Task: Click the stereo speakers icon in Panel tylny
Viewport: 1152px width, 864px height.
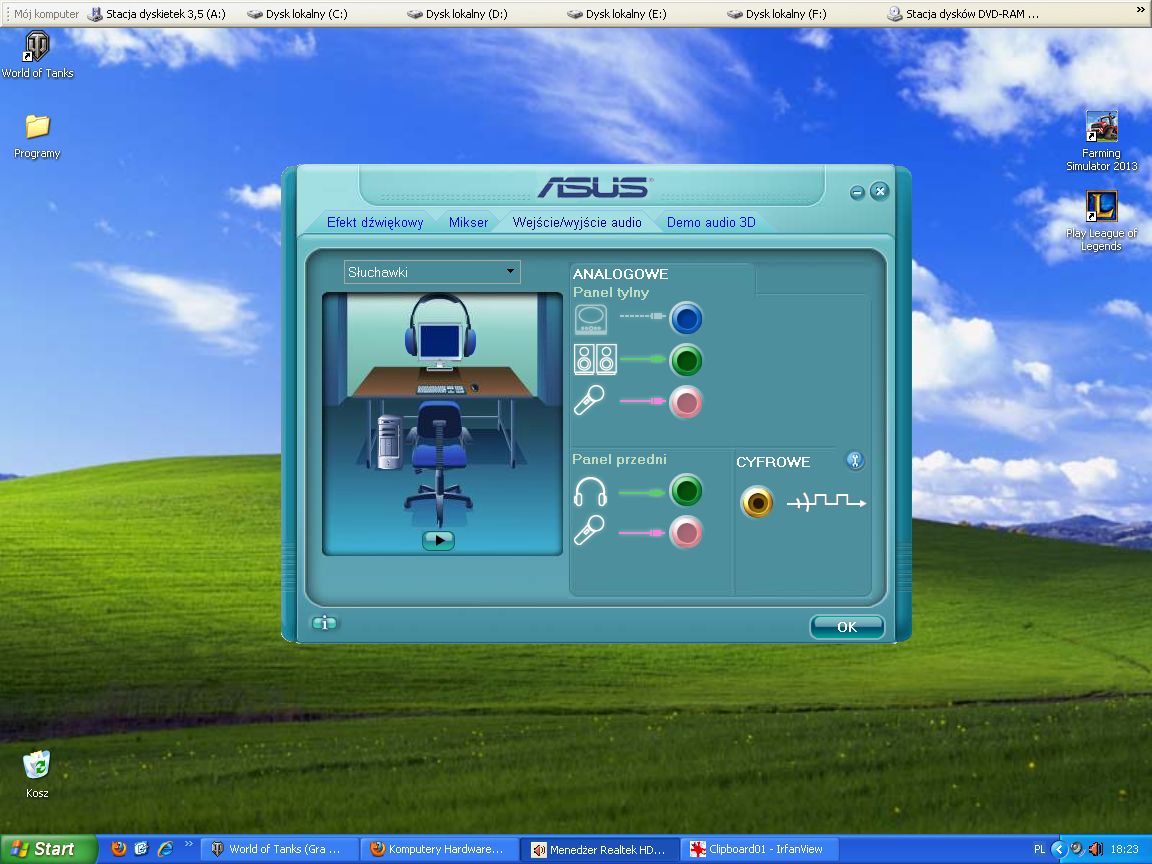Action: click(595, 360)
